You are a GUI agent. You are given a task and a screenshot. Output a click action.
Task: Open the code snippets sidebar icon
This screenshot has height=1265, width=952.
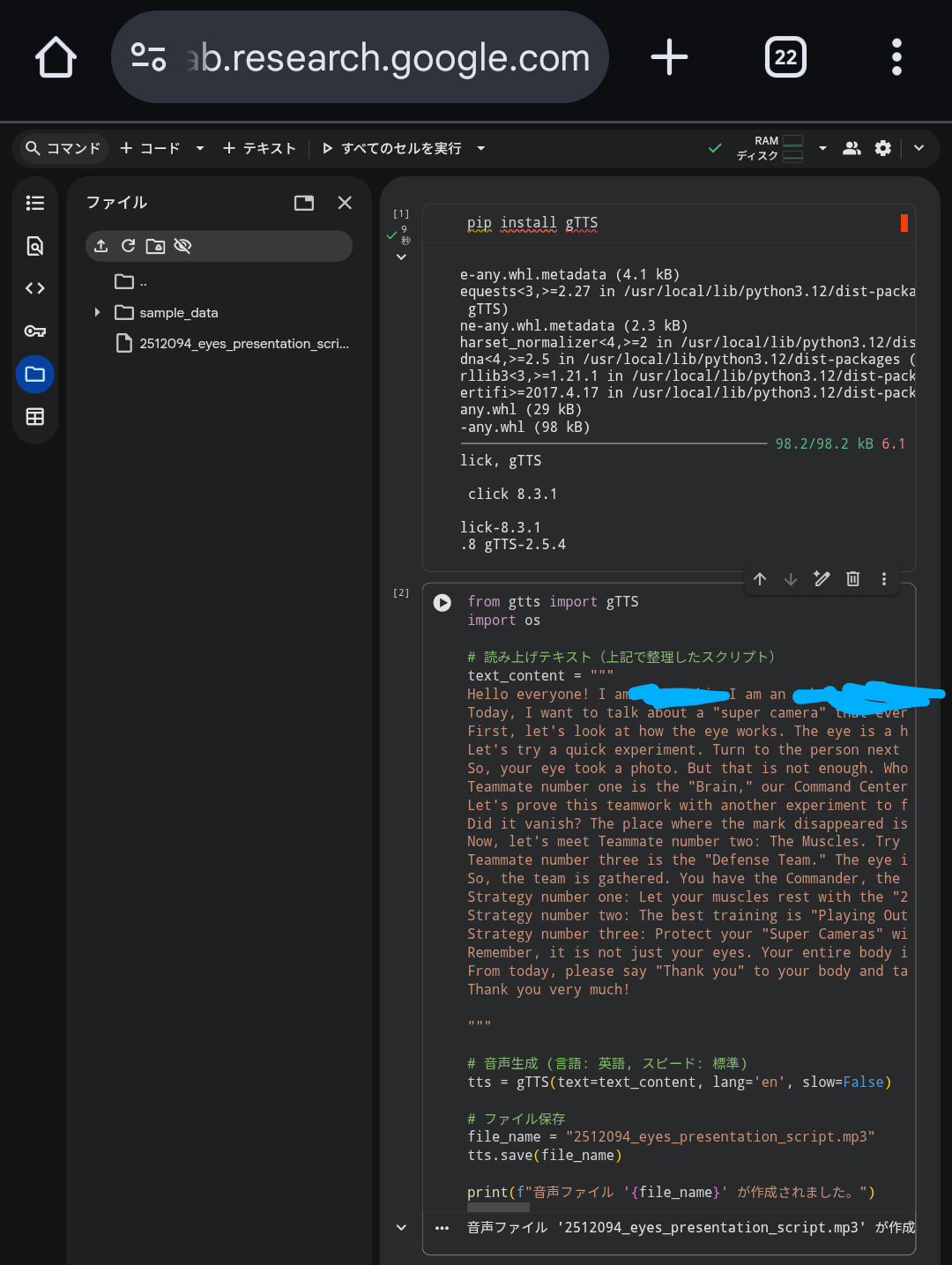[x=35, y=288]
